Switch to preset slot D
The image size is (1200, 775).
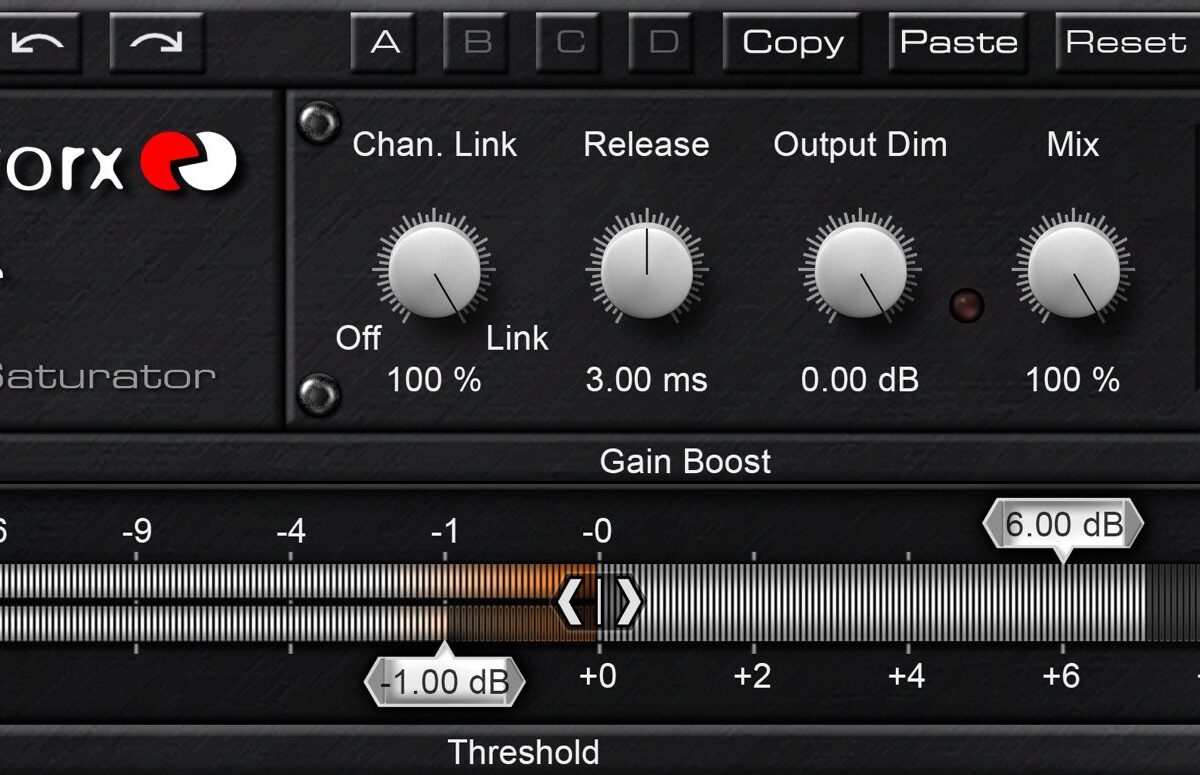tap(664, 42)
